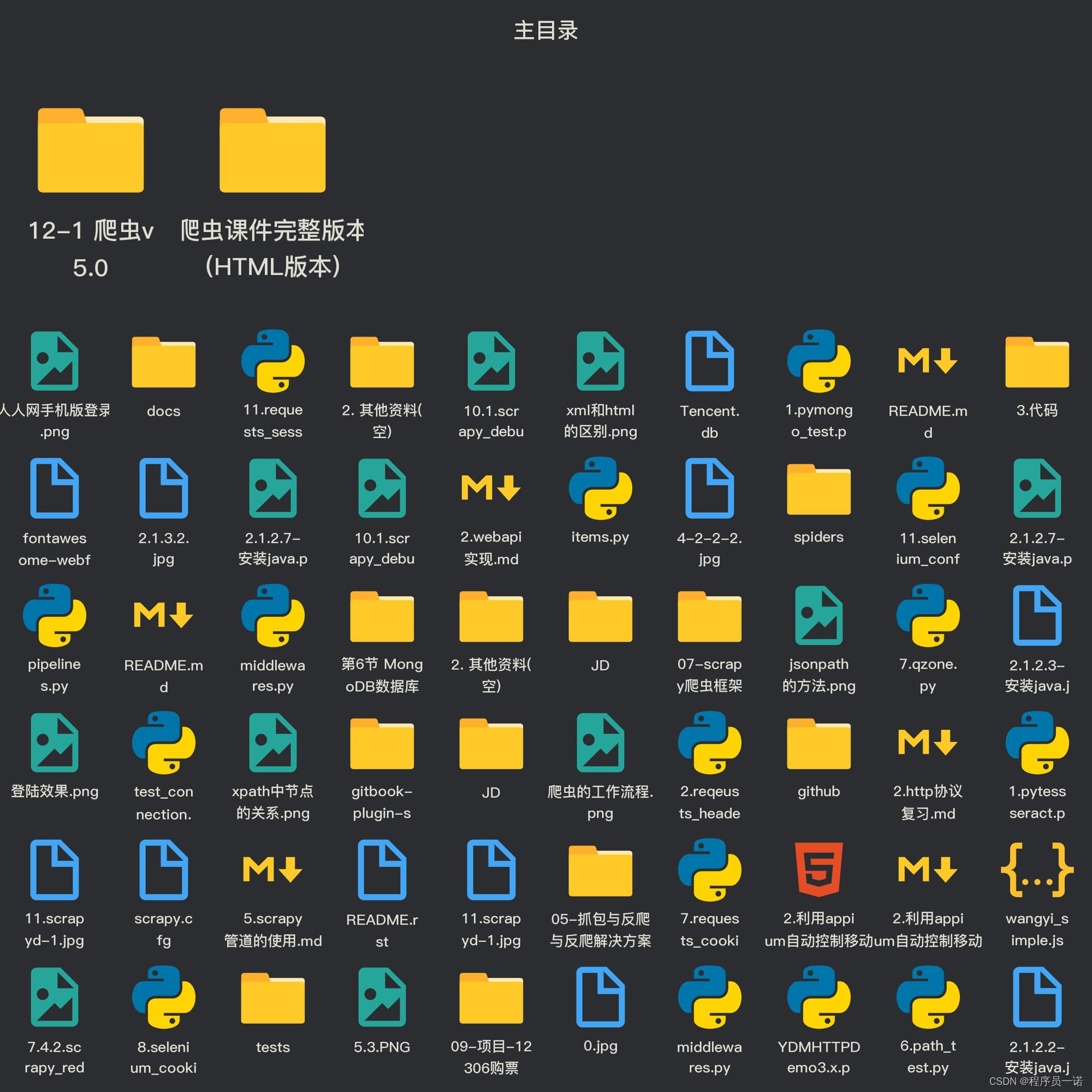This screenshot has height=1092, width=1092.
Task: Open HTML5 file 2.利用appium自动控制移动
Action: tap(818, 870)
